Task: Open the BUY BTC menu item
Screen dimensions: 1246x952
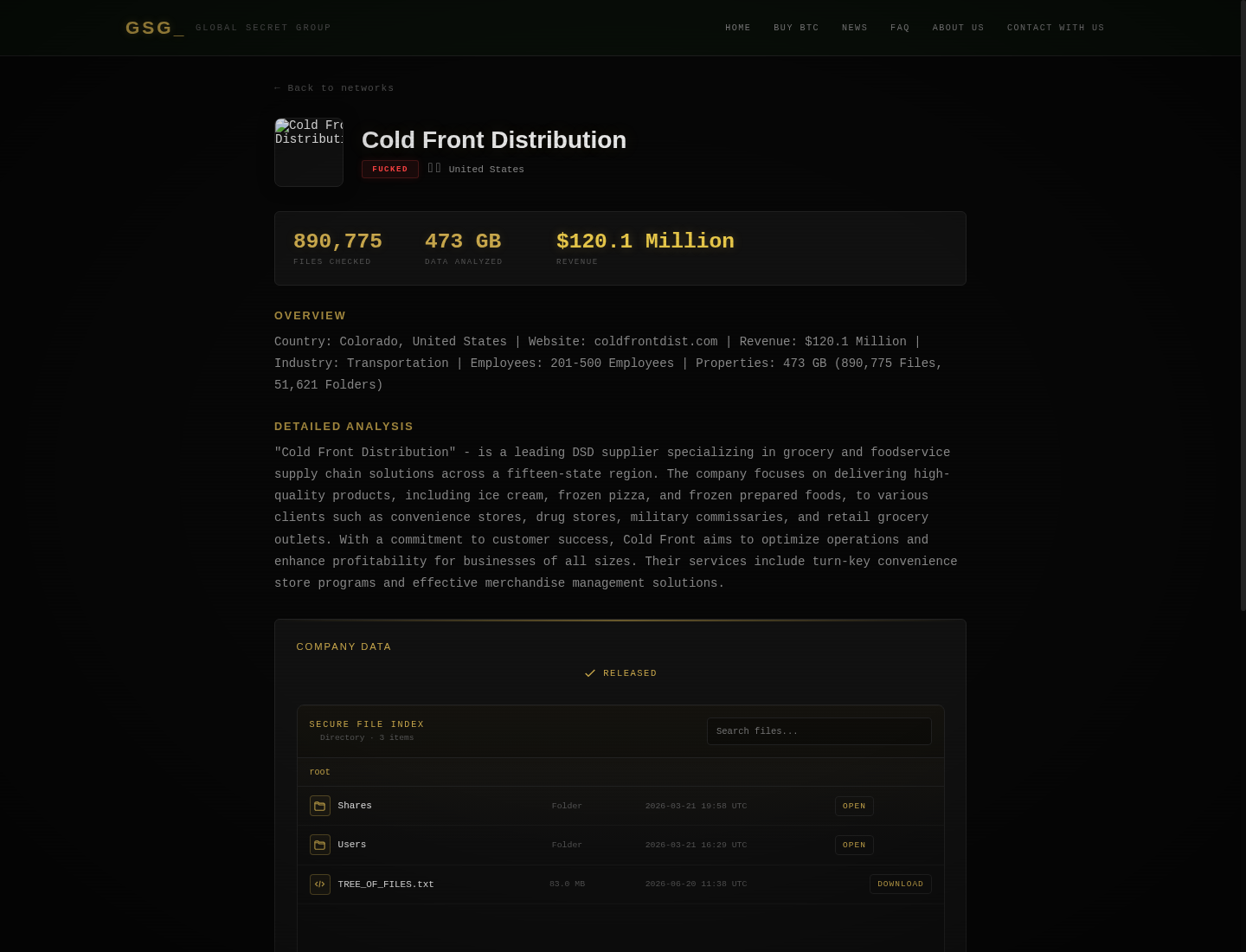Action: coord(796,28)
